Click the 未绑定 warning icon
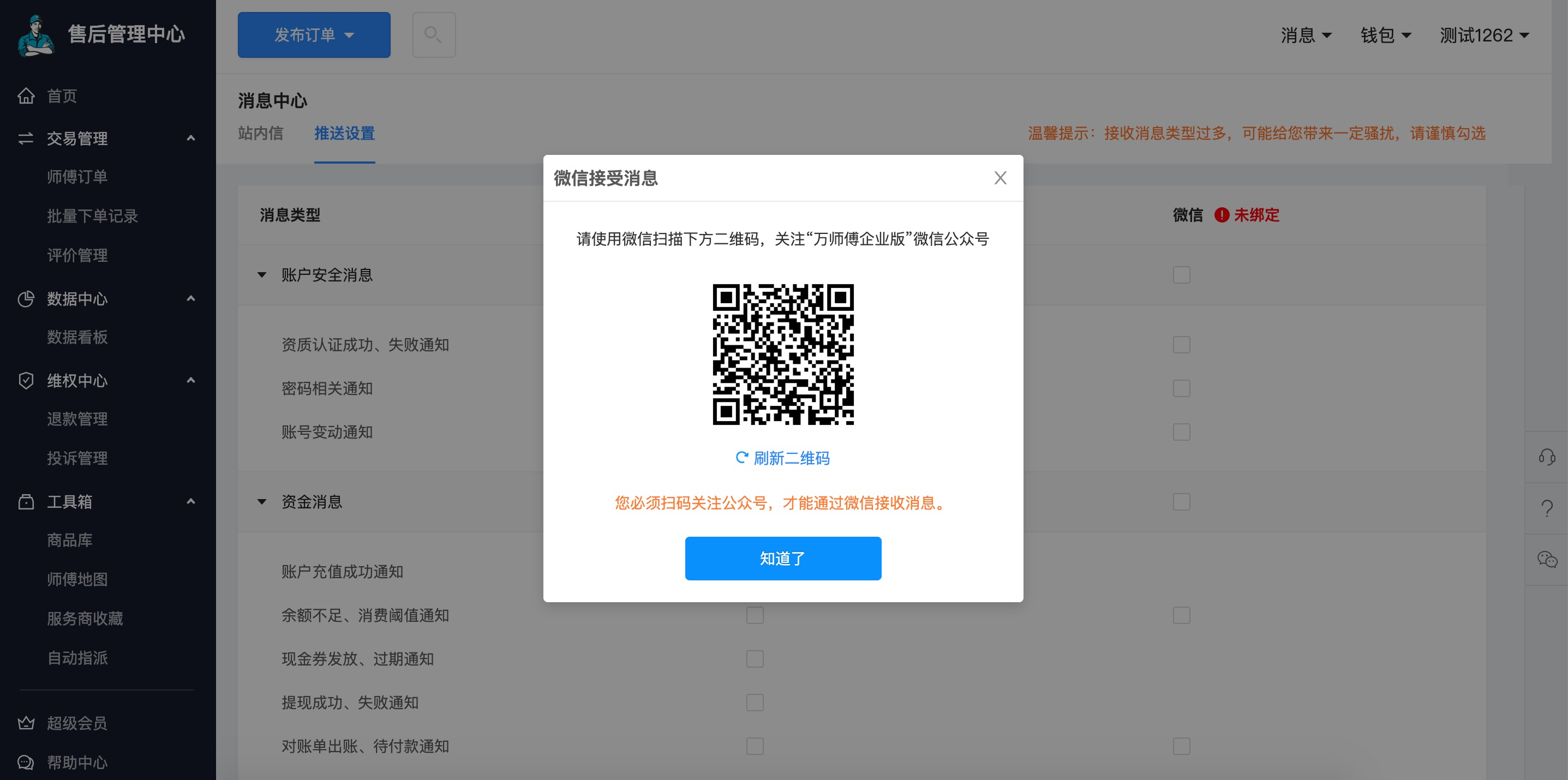1568x780 pixels. (x=1221, y=215)
